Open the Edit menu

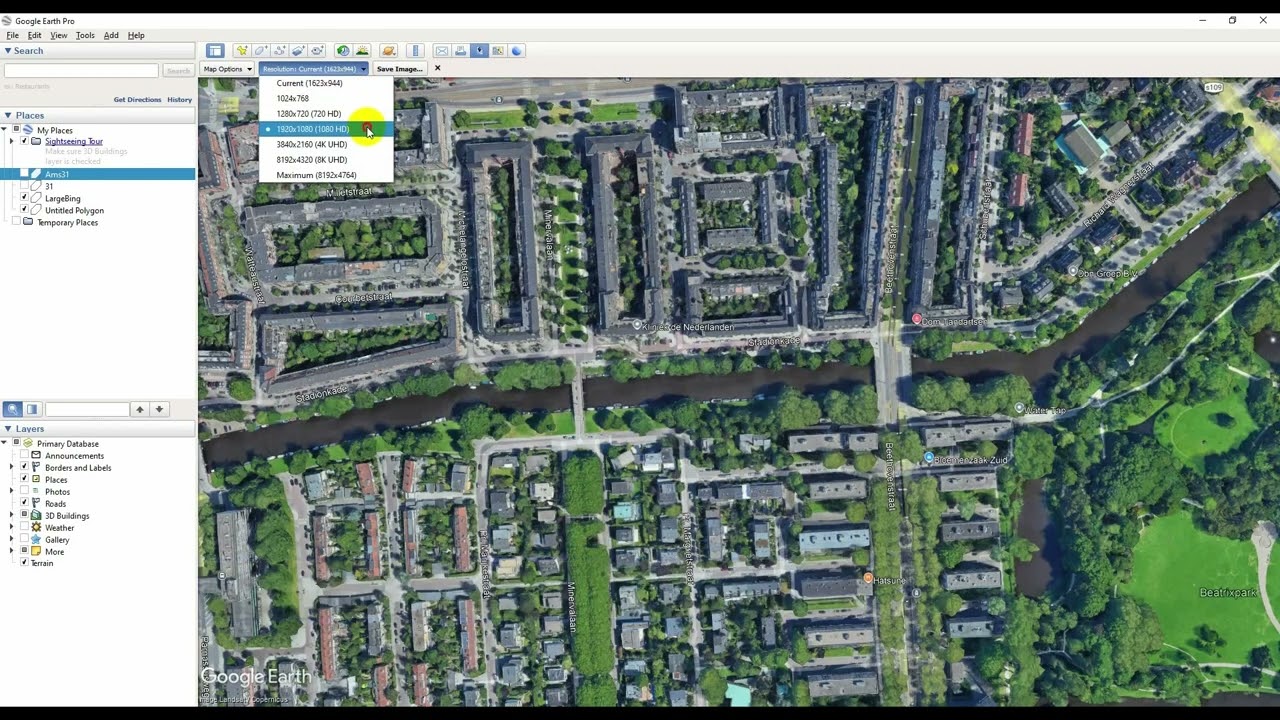[x=34, y=35]
